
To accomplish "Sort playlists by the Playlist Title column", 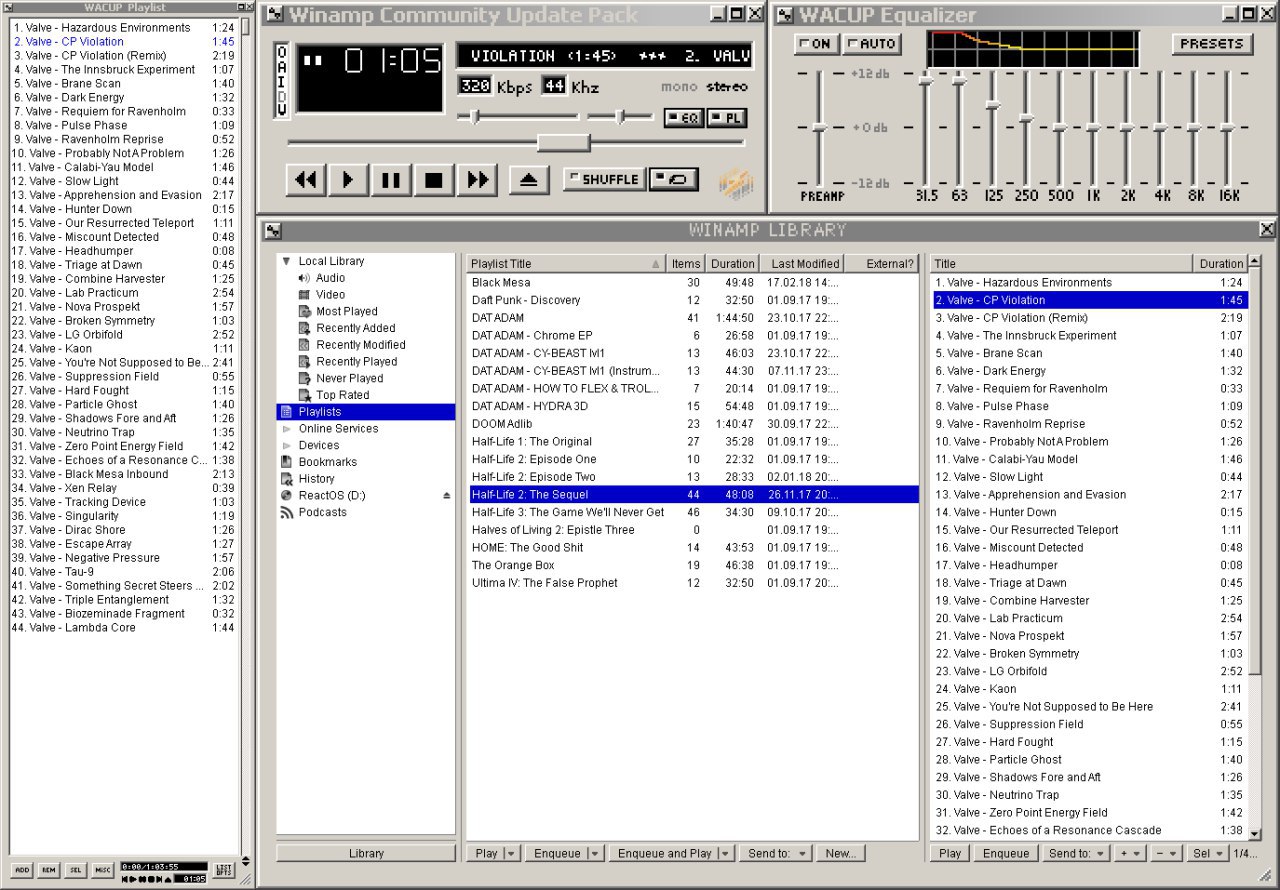I will click(566, 264).
